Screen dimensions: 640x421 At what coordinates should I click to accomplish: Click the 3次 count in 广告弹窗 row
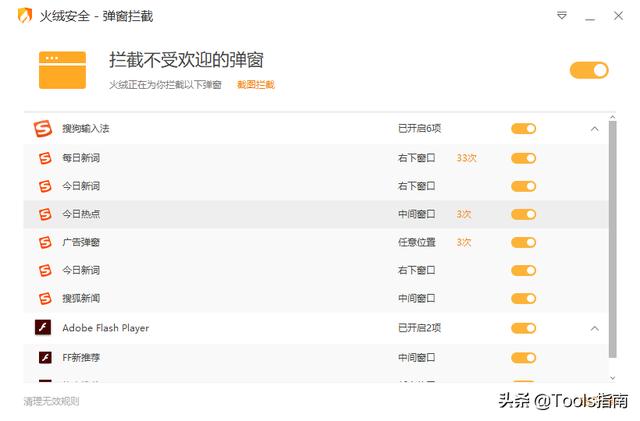click(x=464, y=243)
